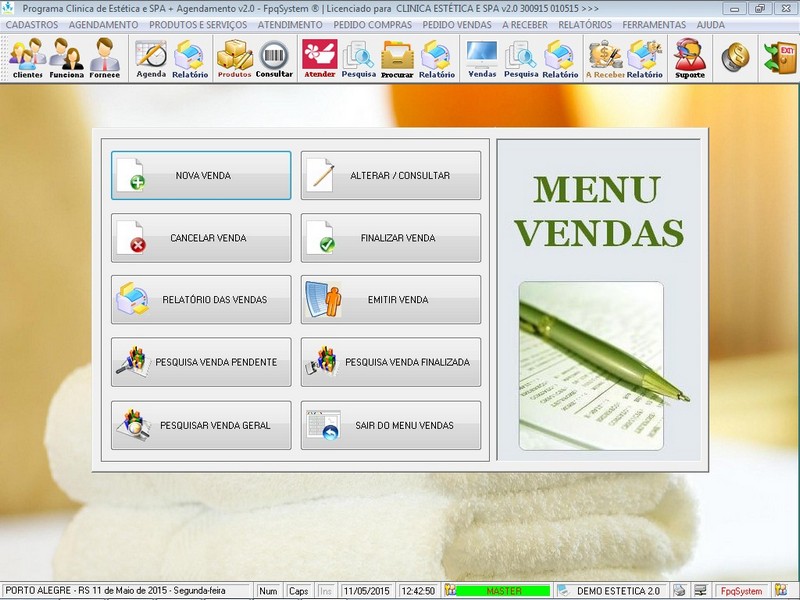Click the Caps indicator in status bar

click(x=298, y=591)
